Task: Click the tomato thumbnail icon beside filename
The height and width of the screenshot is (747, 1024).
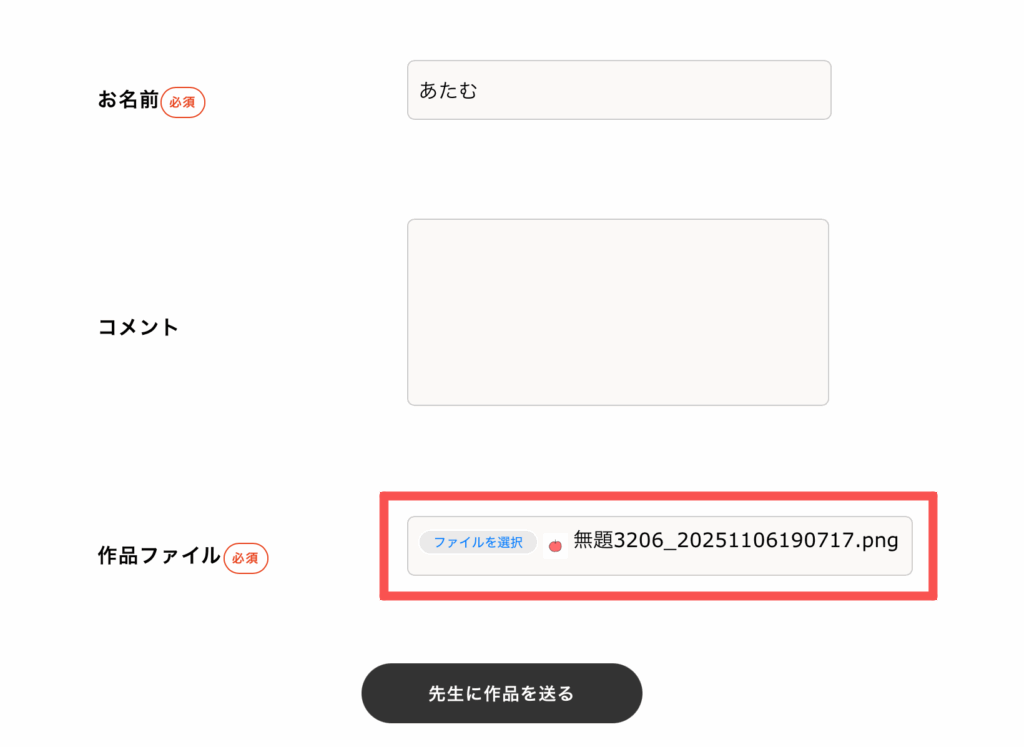Action: [x=555, y=545]
